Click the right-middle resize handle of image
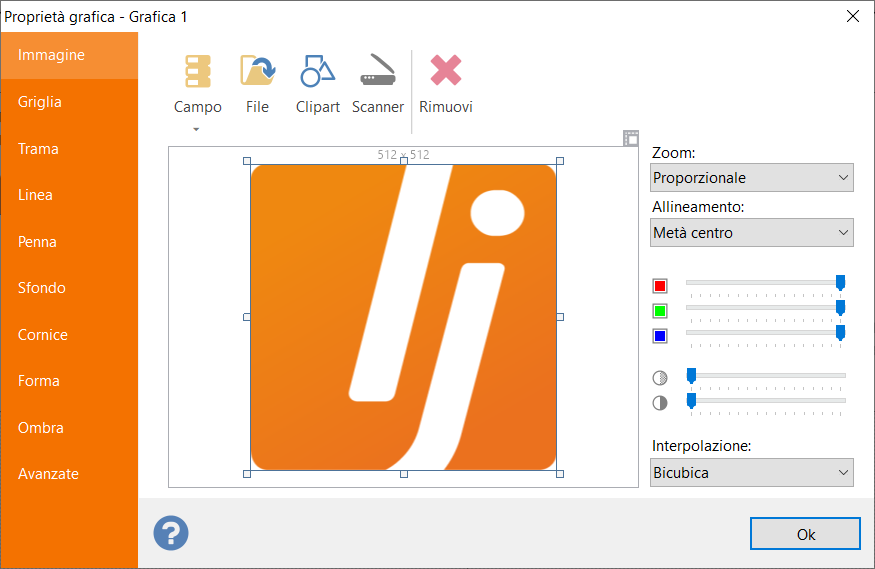Viewport: 875px width, 569px height. pyautogui.click(x=560, y=317)
